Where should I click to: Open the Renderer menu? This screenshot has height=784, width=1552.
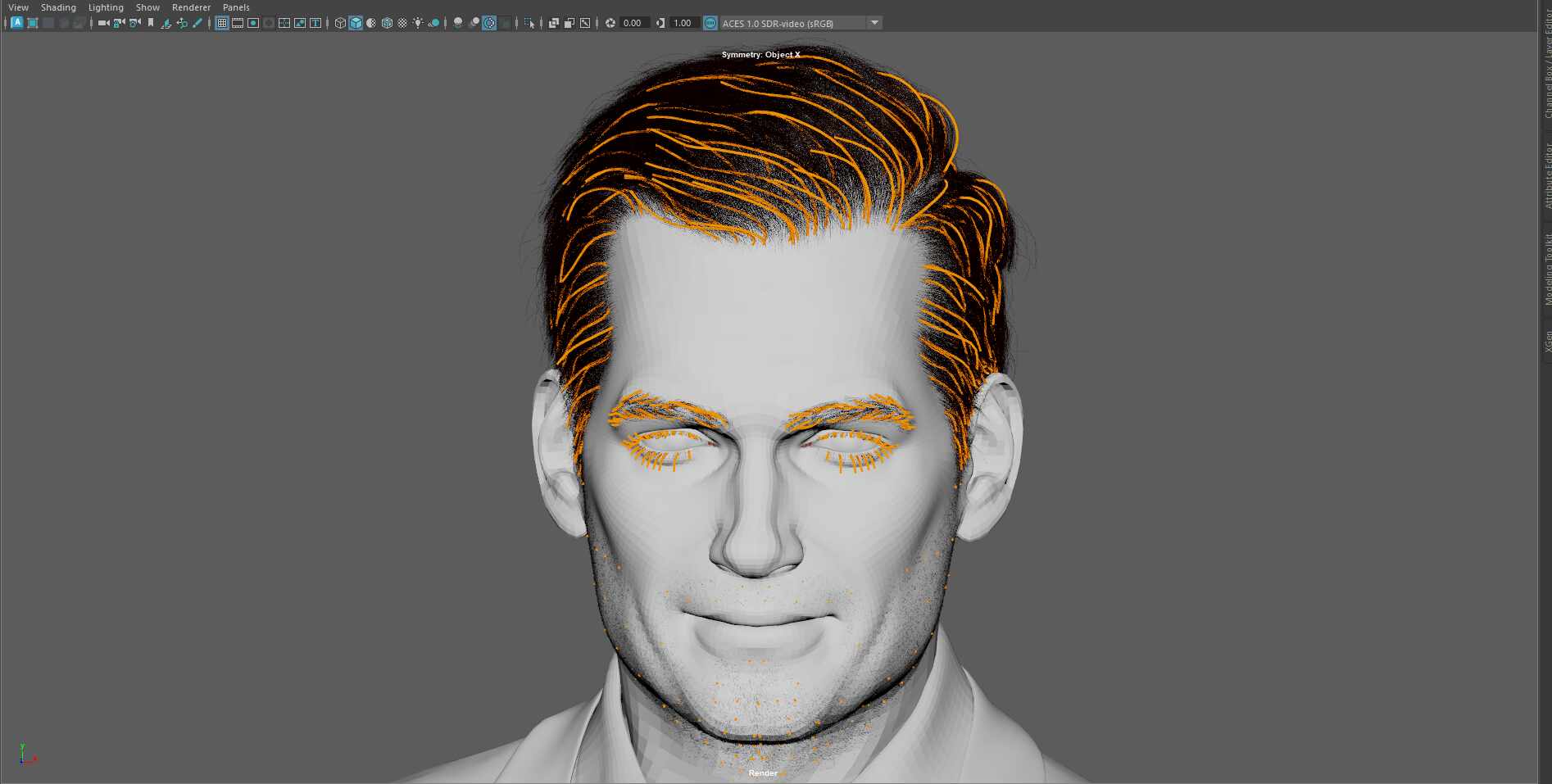coord(191,7)
